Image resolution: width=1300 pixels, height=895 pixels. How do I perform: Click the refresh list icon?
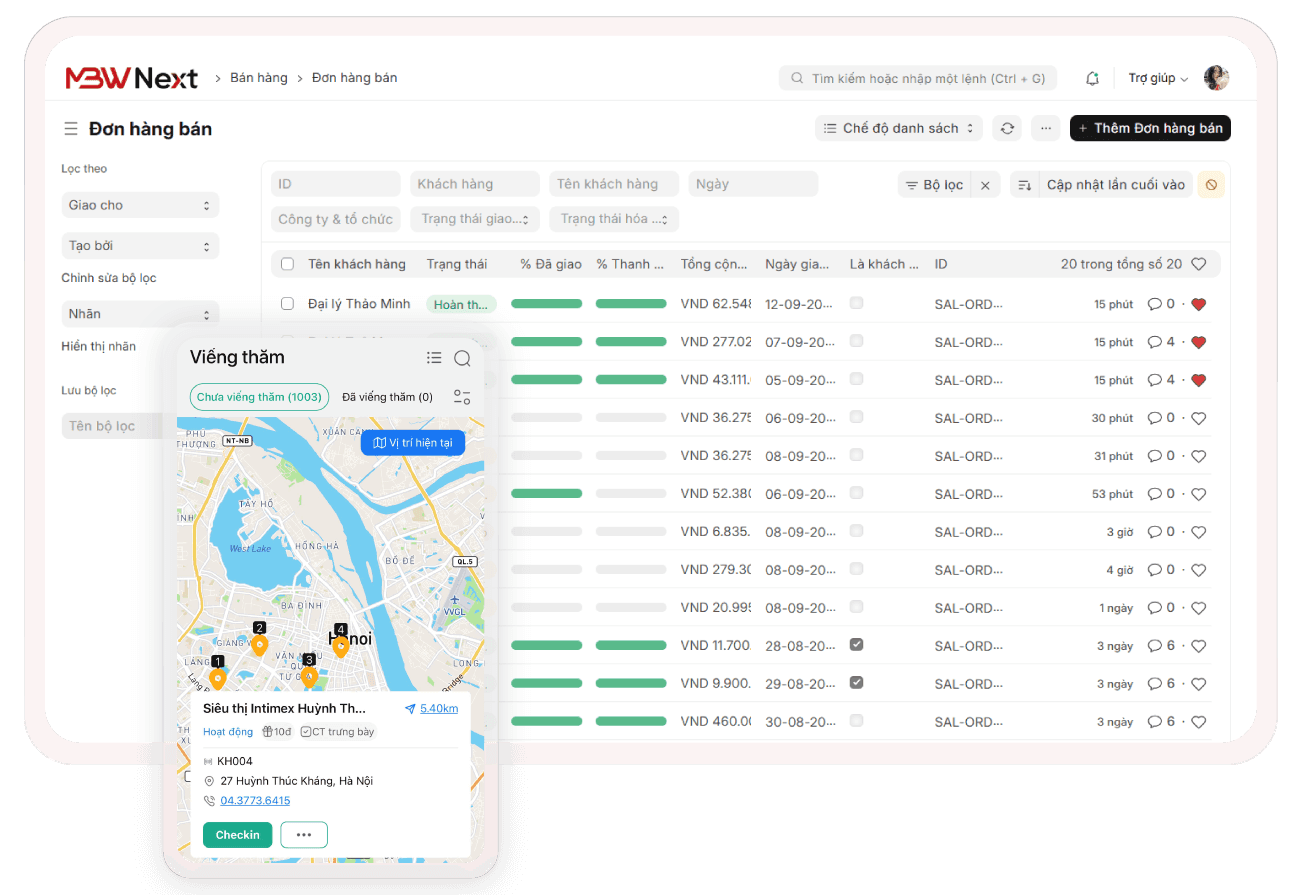[x=1007, y=128]
